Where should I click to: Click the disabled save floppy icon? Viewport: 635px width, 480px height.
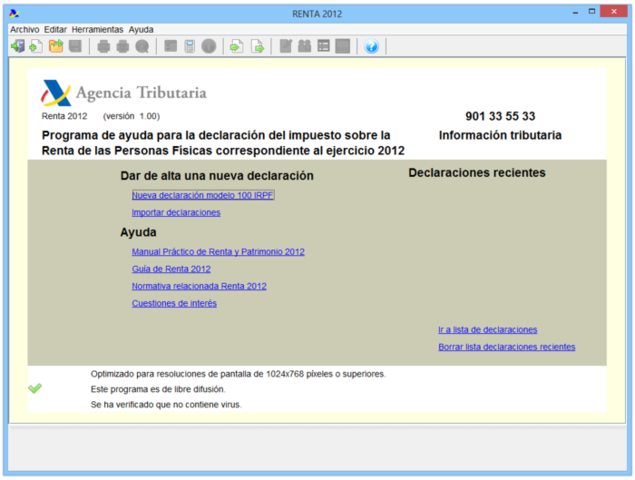click(75, 46)
